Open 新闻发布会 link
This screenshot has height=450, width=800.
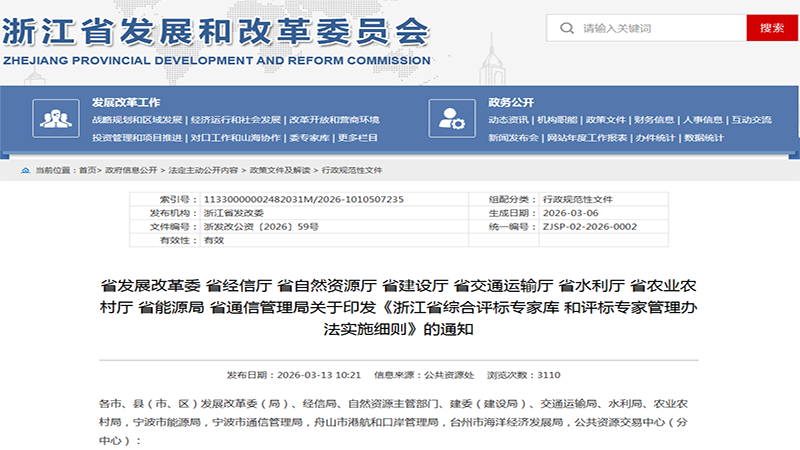point(513,138)
